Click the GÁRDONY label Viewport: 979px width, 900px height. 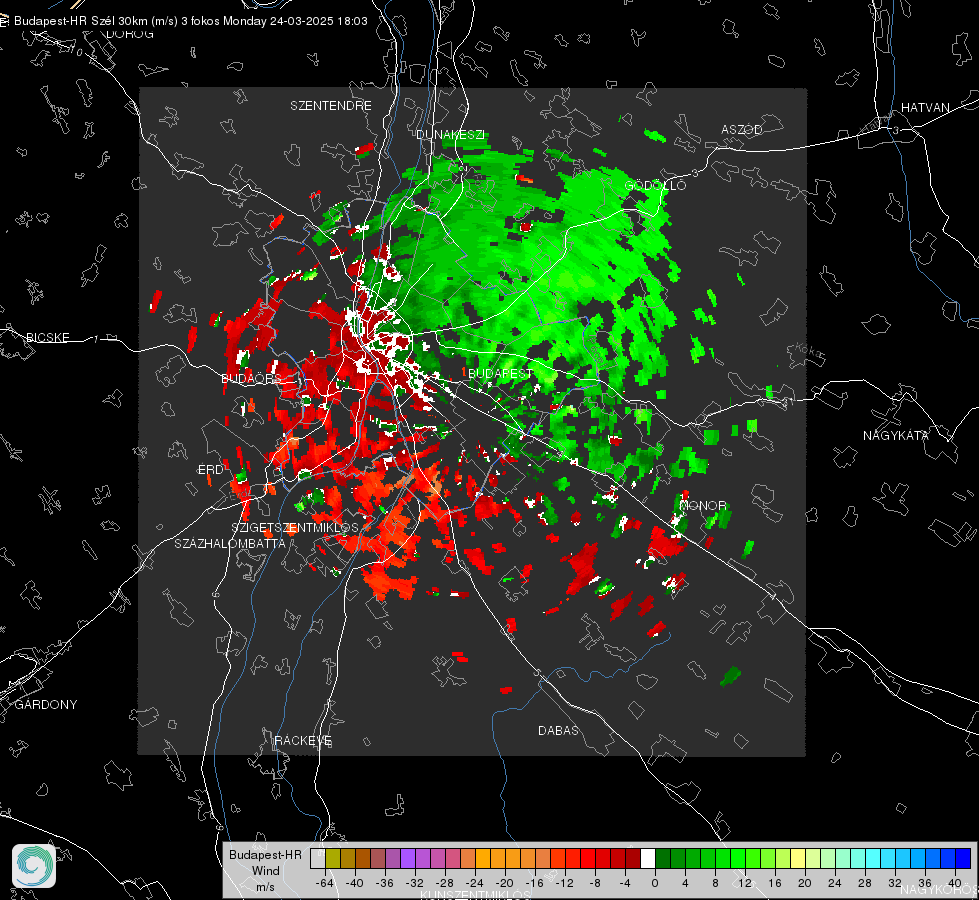click(x=46, y=705)
